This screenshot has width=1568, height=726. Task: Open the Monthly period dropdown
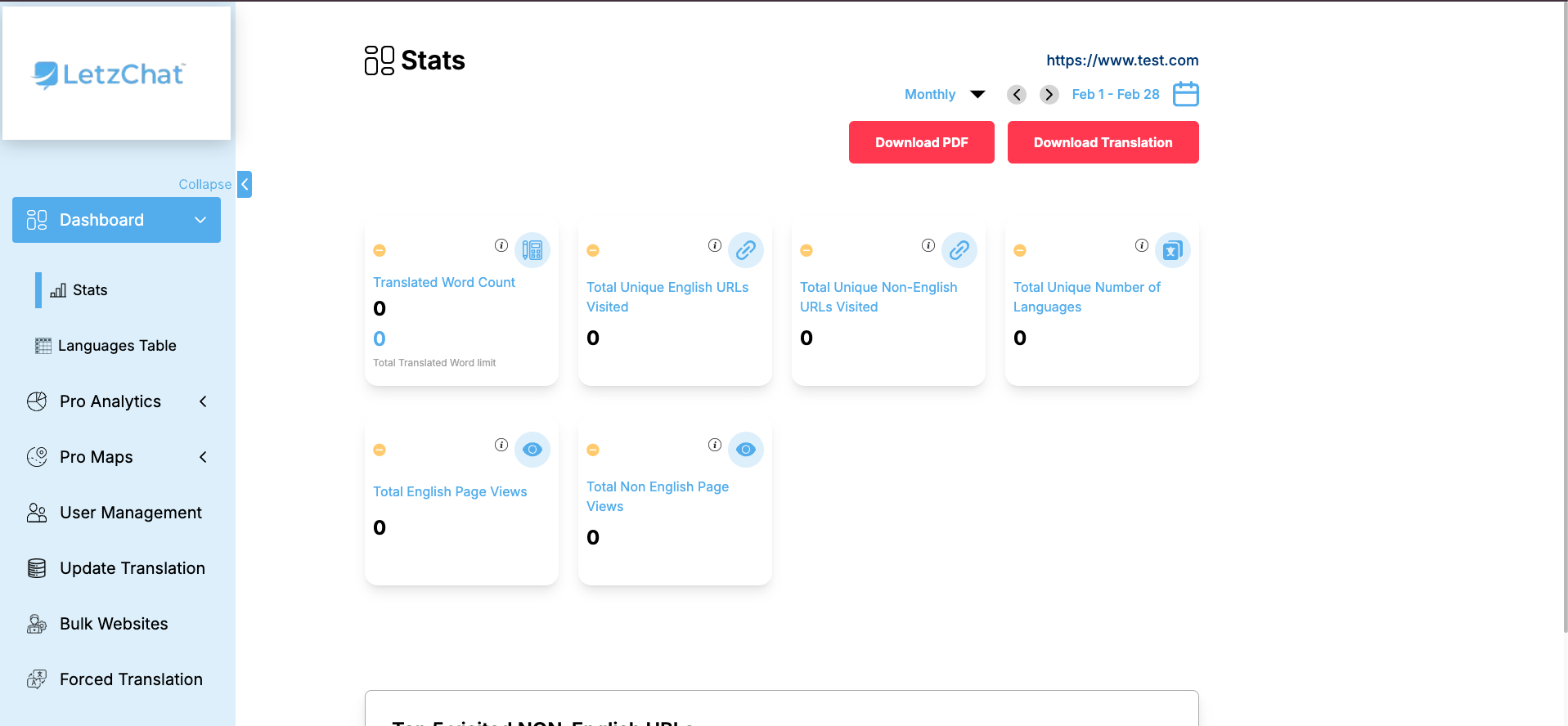coord(945,95)
